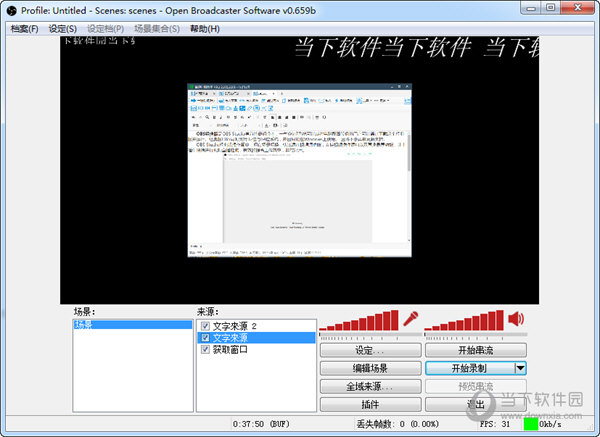Open the 帮助(H) menu
Image resolution: width=600 pixels, height=437 pixels.
coord(205,29)
